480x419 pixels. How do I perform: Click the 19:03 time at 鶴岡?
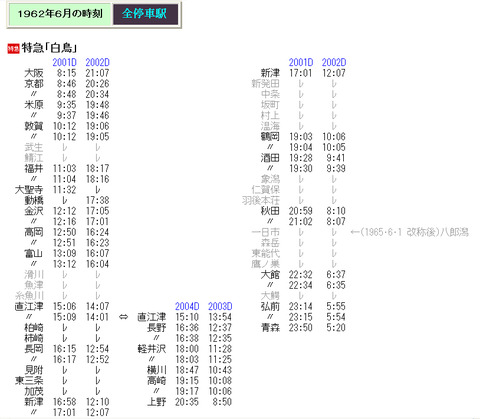(301, 137)
